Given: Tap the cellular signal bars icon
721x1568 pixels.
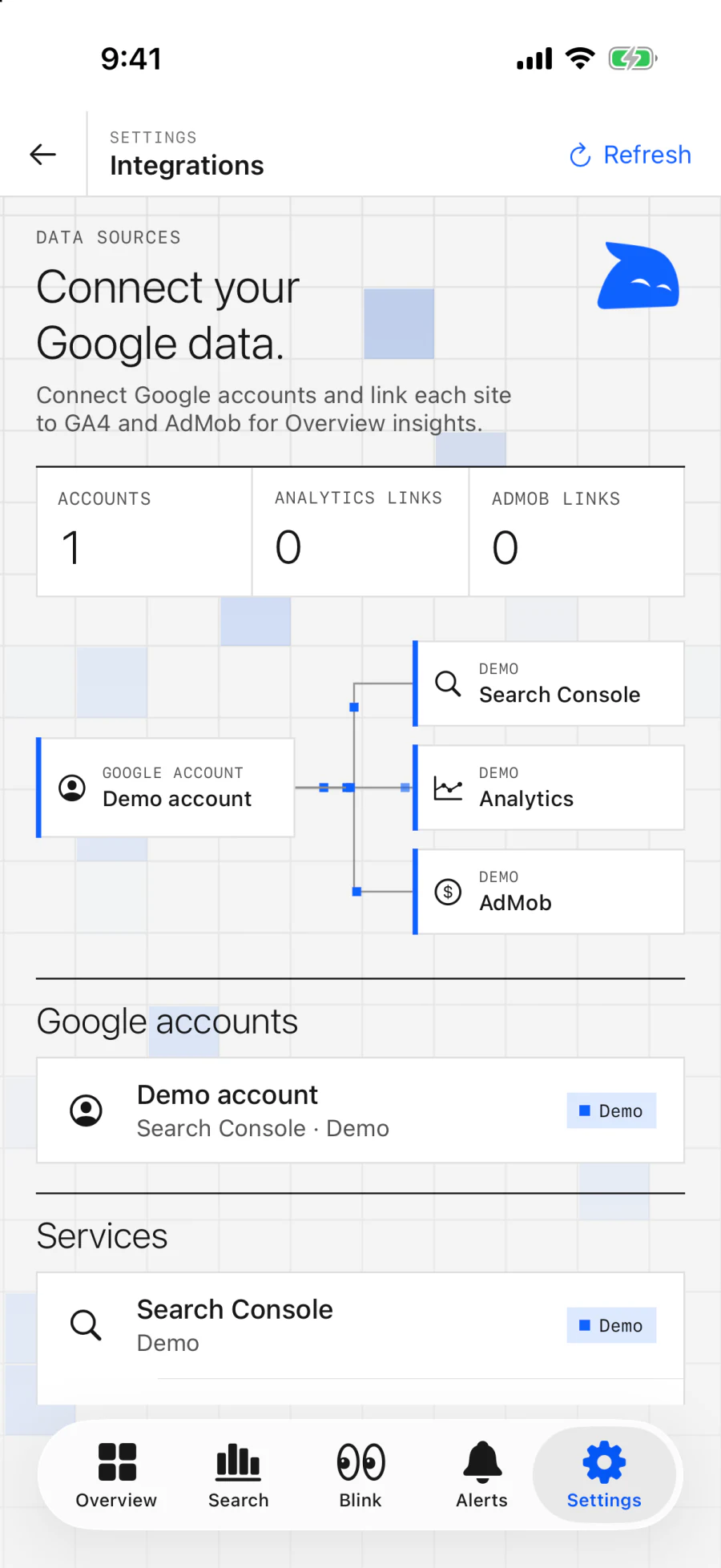Looking at the screenshot, I should (534, 58).
